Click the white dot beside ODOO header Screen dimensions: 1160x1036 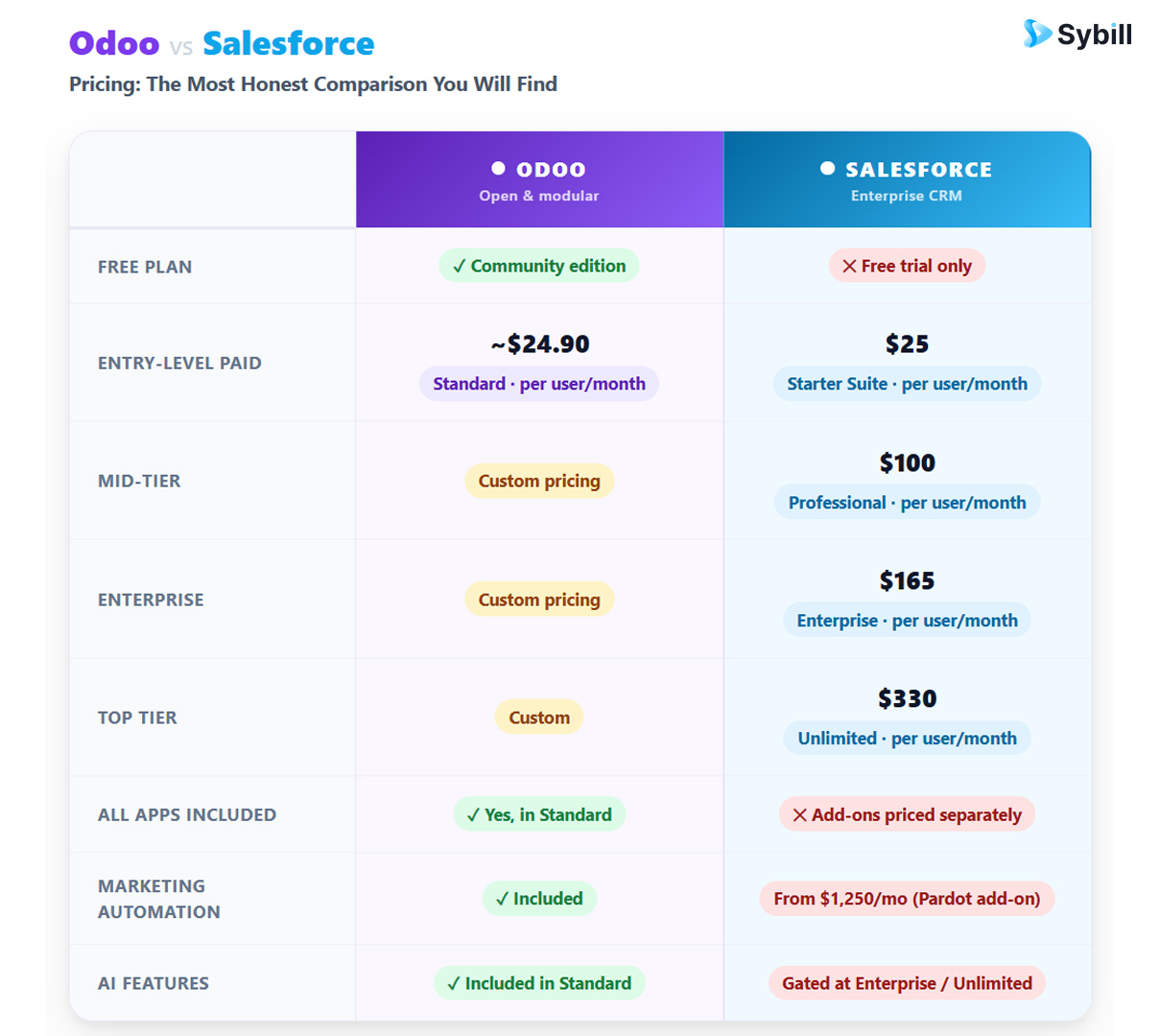coord(498,168)
